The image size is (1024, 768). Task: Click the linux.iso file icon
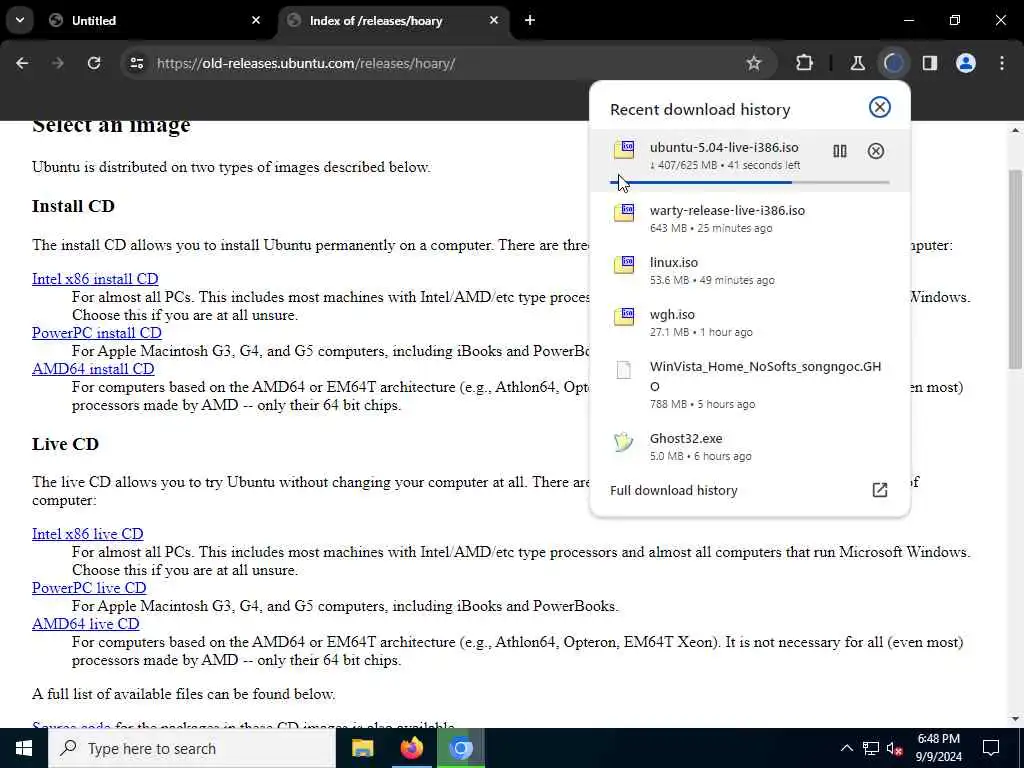[624, 265]
